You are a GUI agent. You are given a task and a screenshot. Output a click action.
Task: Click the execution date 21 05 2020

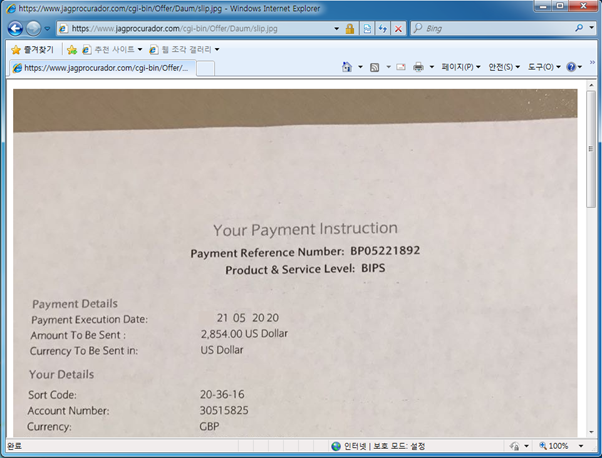tap(248, 318)
